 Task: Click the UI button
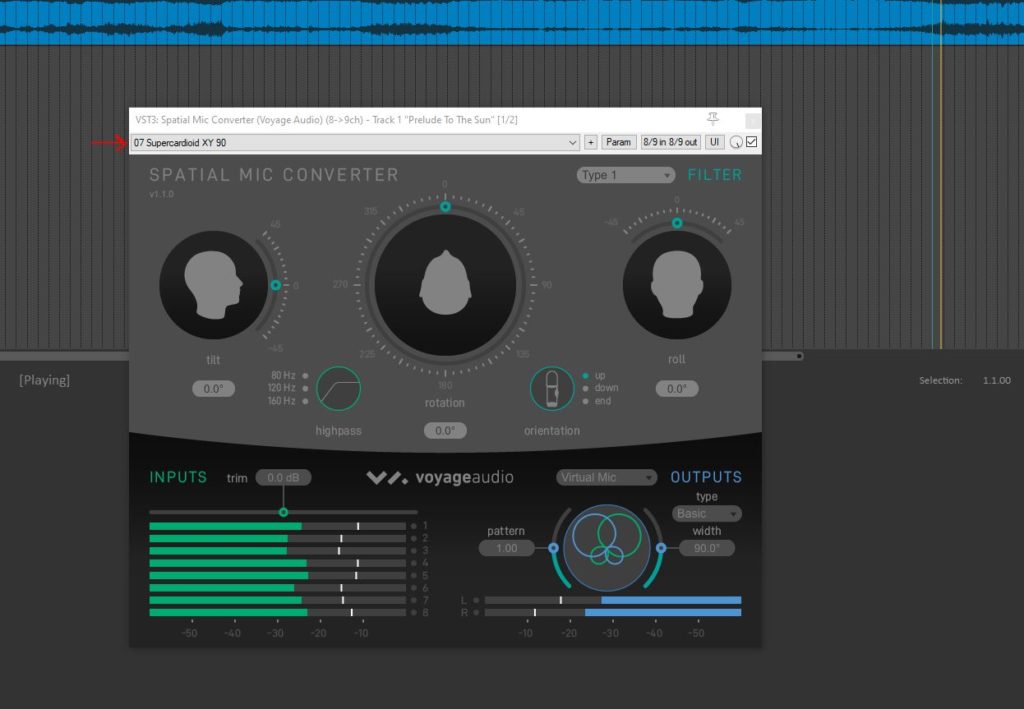[x=714, y=142]
